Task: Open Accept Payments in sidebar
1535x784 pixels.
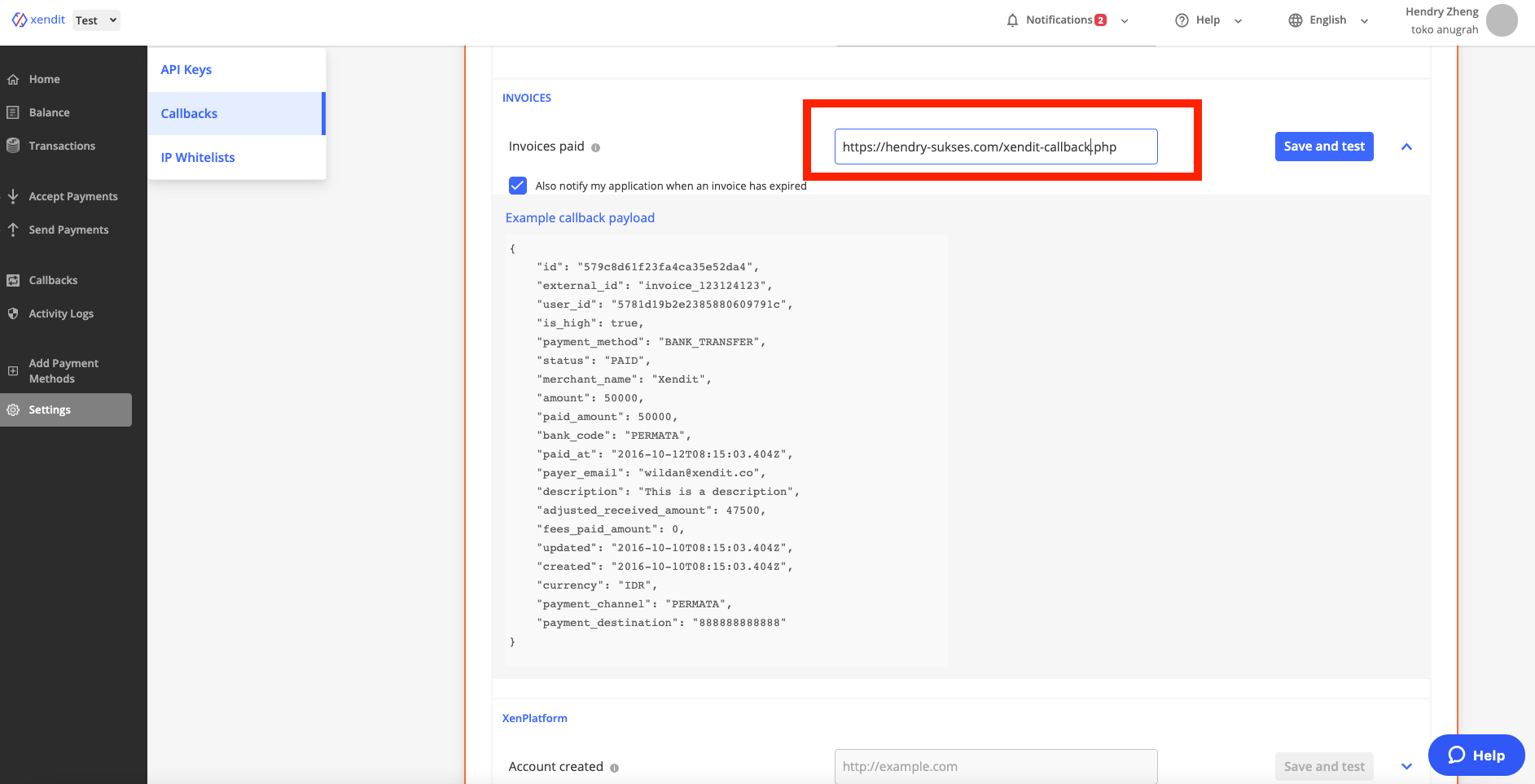Action: 73,196
